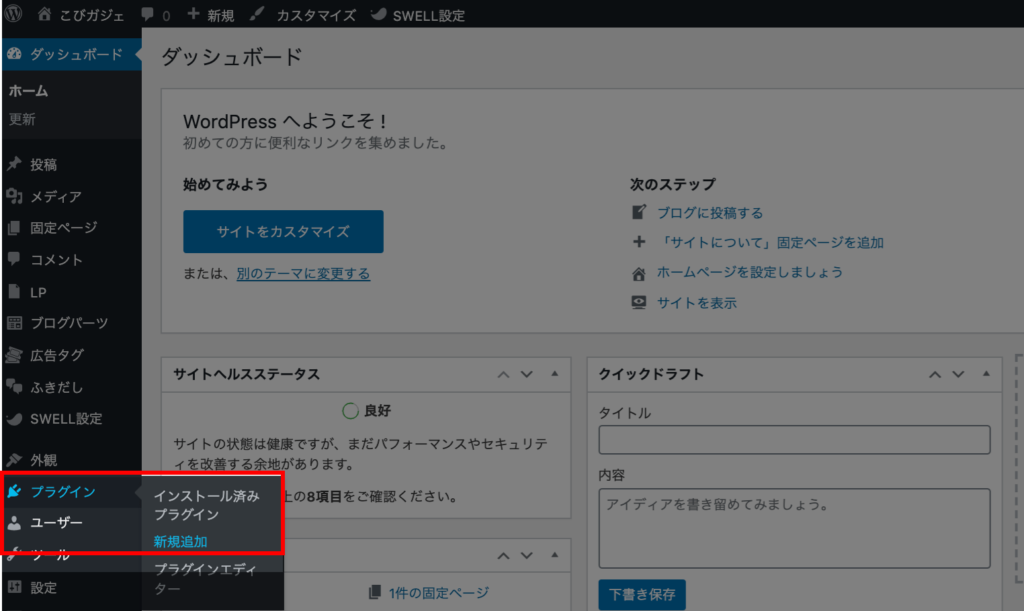Click into the 内容 draft textarea
1024x611 pixels.
pos(794,528)
